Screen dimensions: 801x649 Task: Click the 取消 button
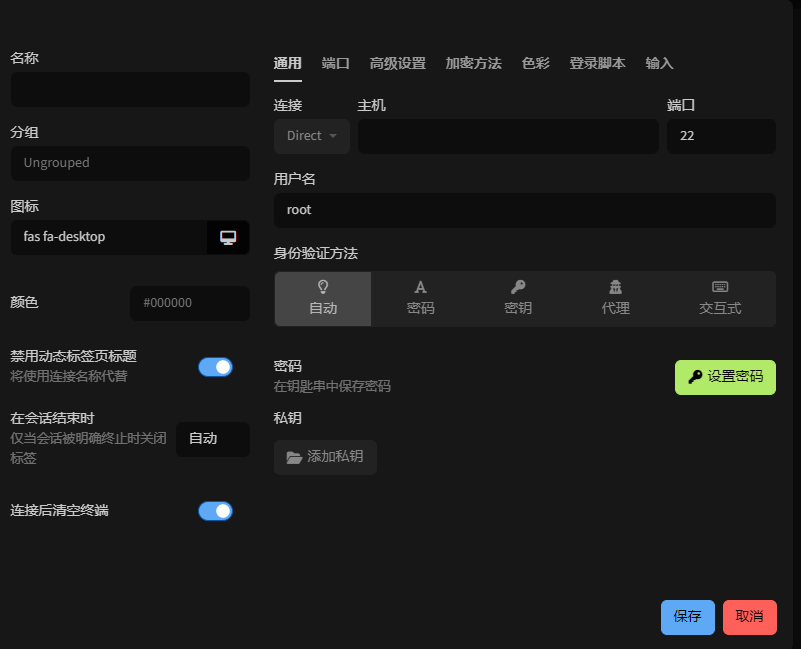[749, 617]
